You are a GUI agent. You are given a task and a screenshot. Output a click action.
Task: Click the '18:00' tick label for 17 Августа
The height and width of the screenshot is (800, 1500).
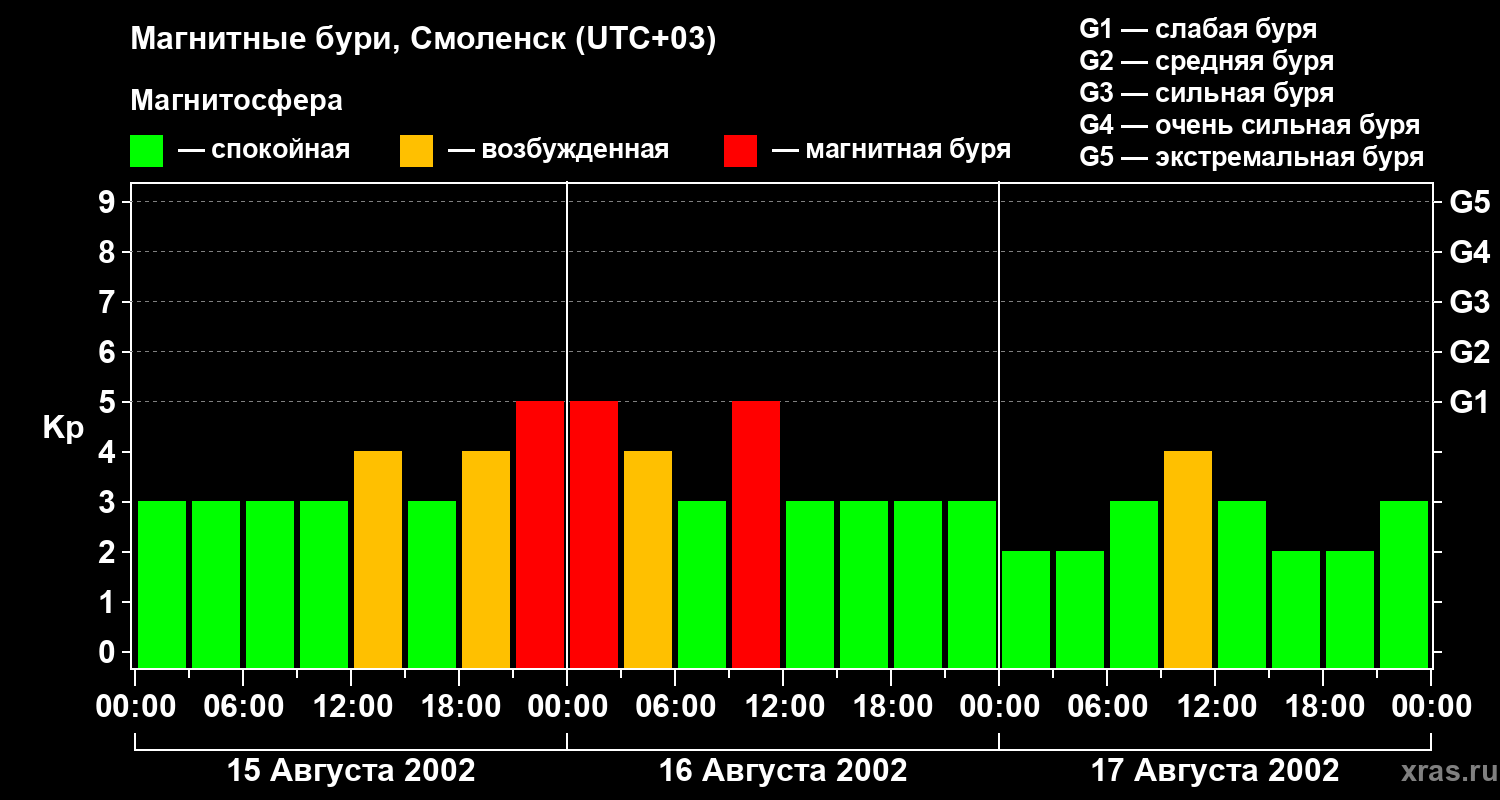point(1323,706)
